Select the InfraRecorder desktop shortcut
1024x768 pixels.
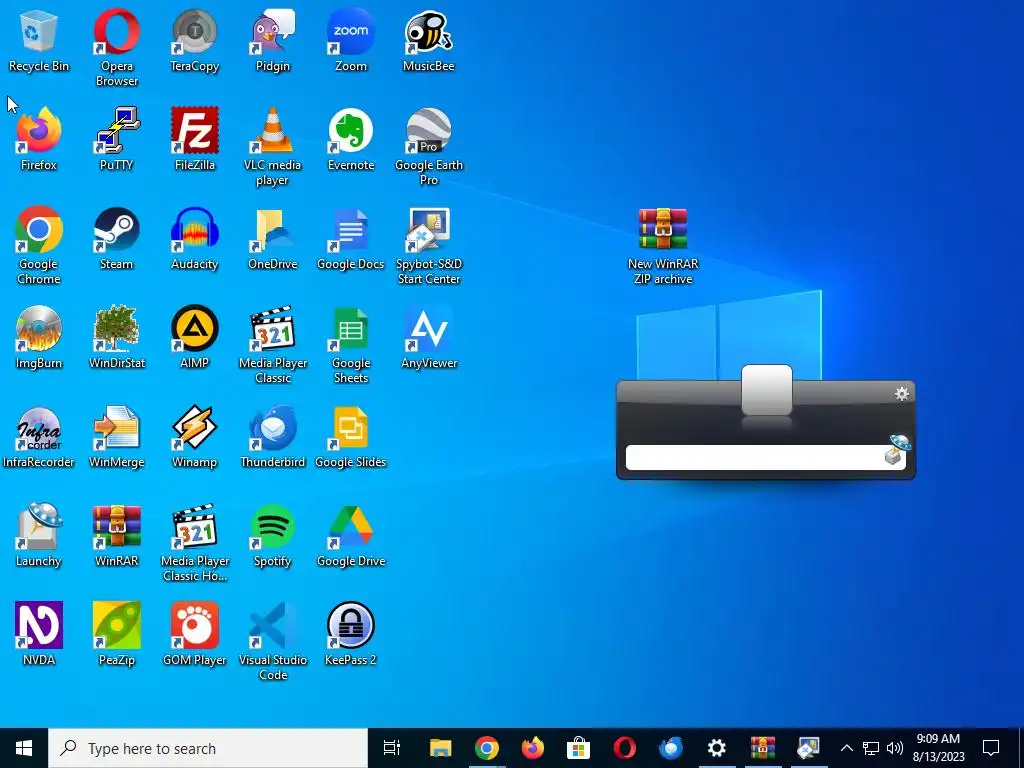pos(39,437)
